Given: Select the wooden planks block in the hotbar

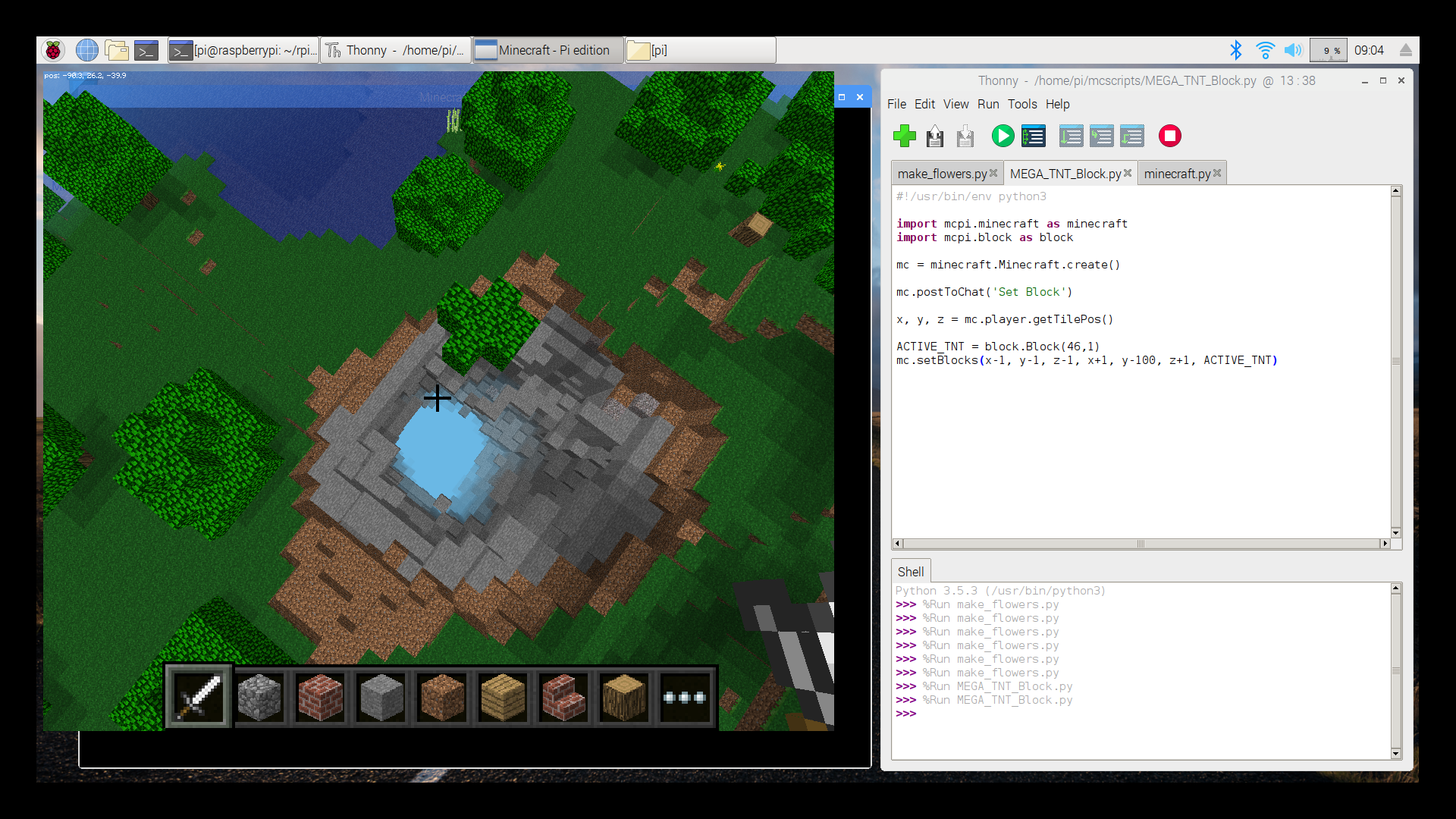Looking at the screenshot, I should tap(501, 695).
